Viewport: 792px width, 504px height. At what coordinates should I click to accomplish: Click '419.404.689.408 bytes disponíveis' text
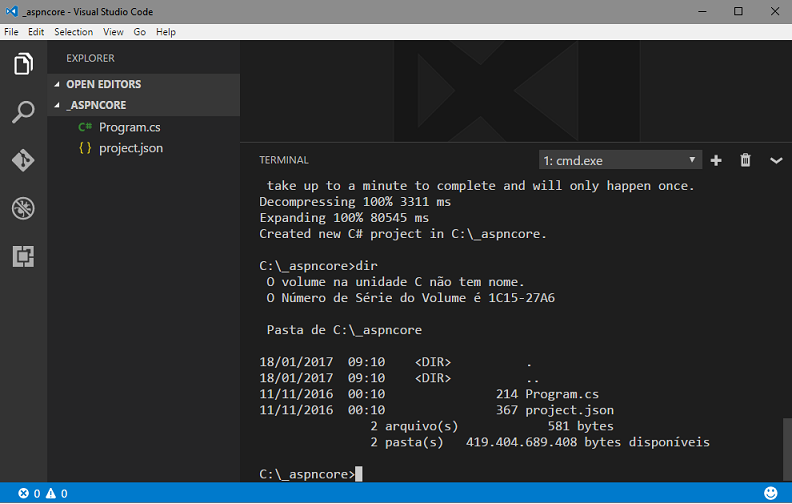click(587, 442)
